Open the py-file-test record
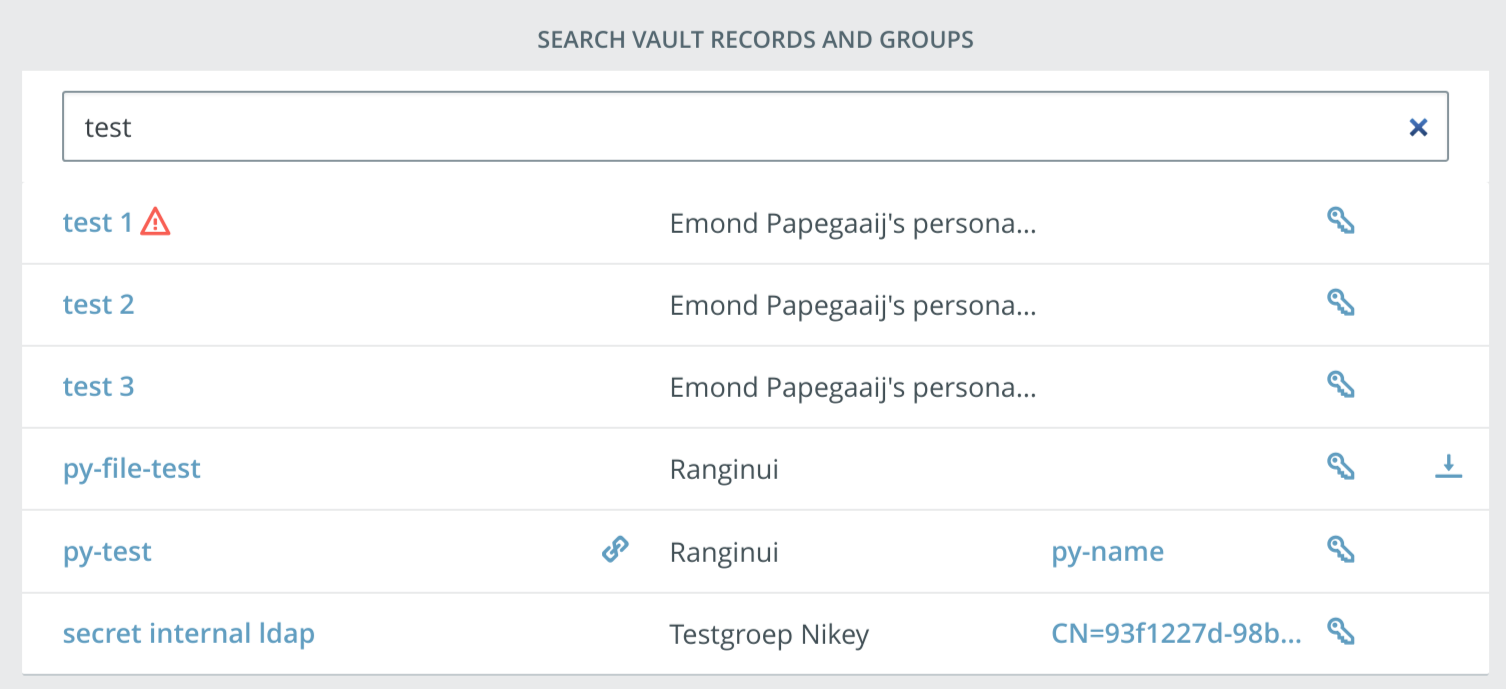1506x689 pixels. (x=132, y=469)
